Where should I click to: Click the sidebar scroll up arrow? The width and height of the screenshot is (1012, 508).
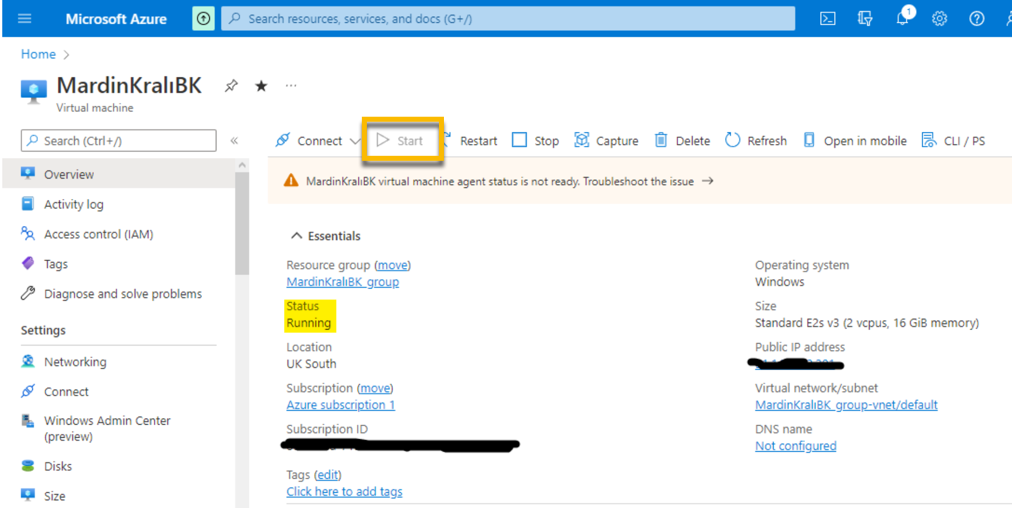point(242,165)
